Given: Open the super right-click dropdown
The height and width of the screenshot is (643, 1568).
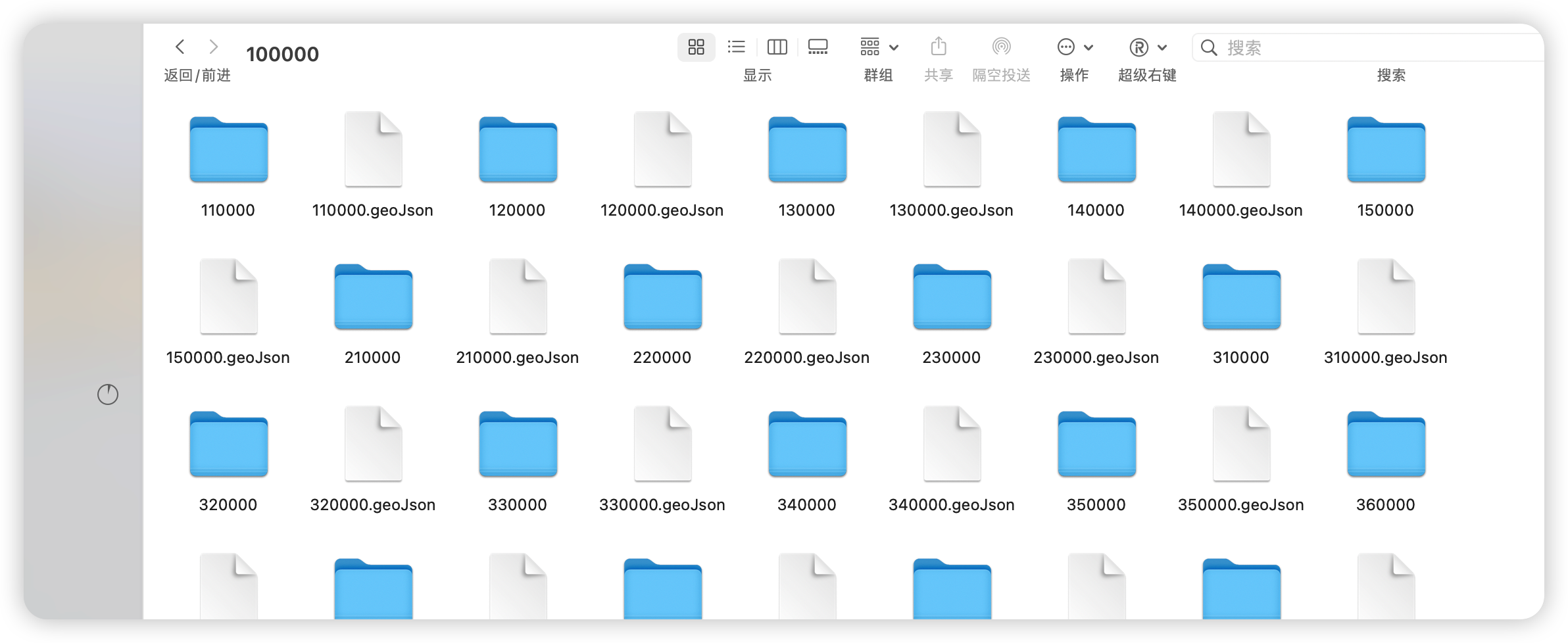Looking at the screenshot, I should click(x=1148, y=47).
